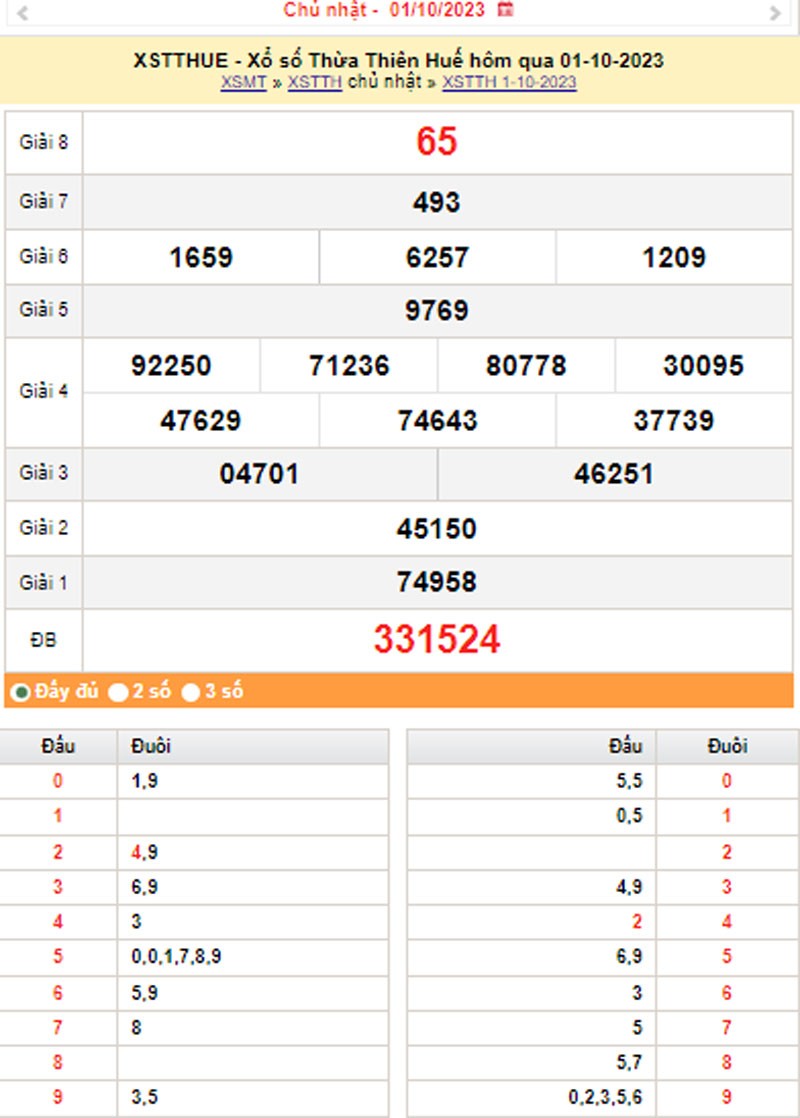Select the 3 số radio option
The height and width of the screenshot is (1118, 800).
click(190, 692)
